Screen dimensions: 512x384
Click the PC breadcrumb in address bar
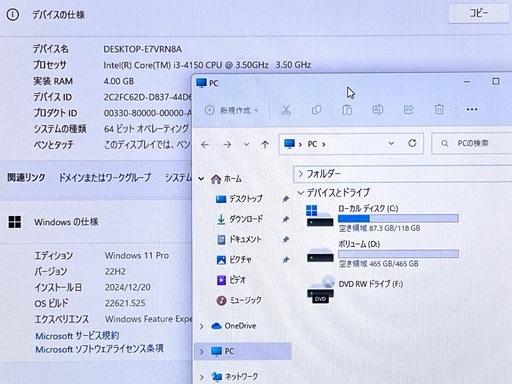(312, 144)
